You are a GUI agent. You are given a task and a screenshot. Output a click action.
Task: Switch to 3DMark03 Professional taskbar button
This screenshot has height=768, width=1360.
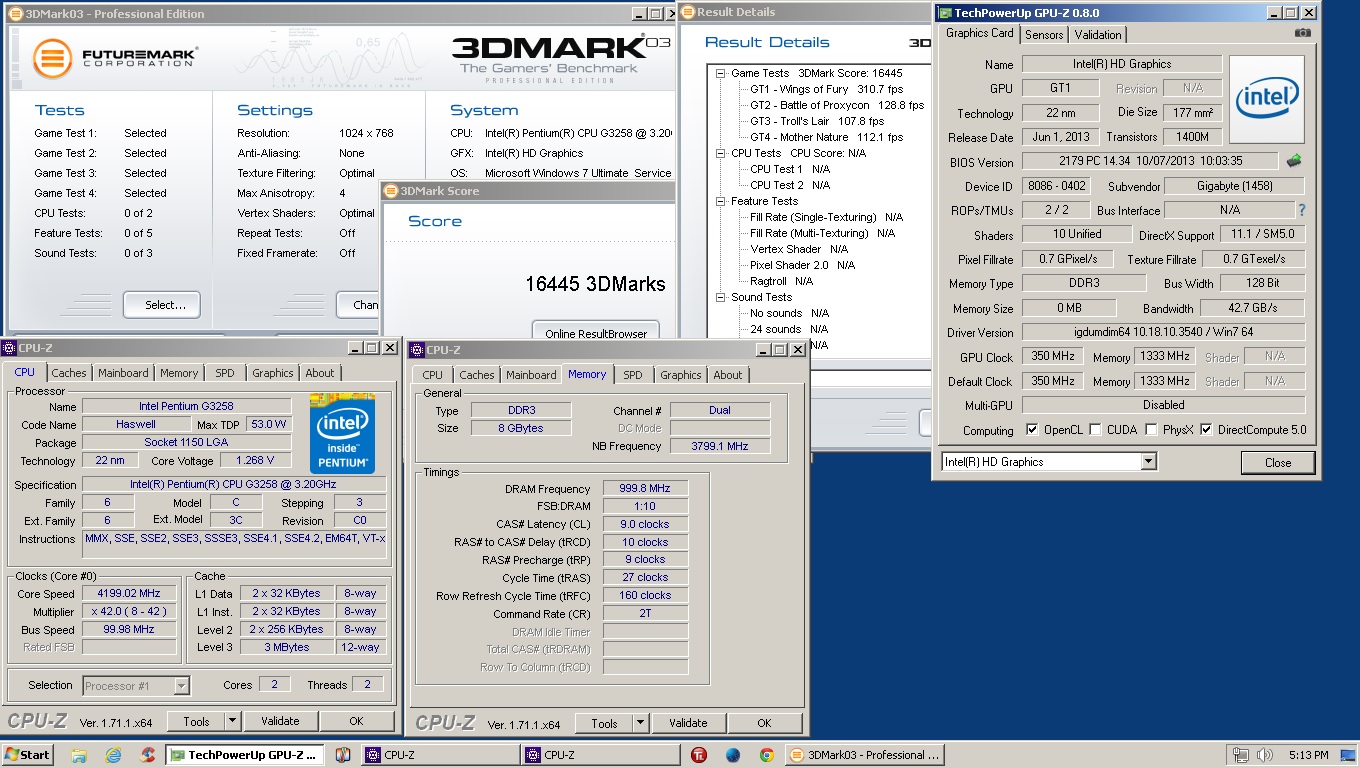click(x=865, y=755)
